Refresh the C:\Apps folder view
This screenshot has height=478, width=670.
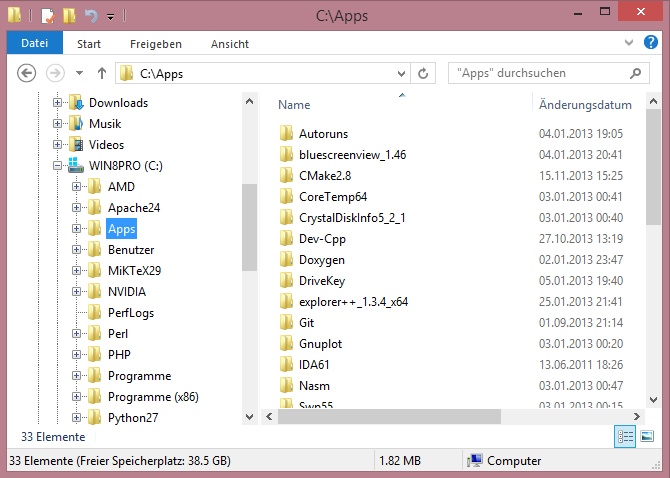(423, 73)
